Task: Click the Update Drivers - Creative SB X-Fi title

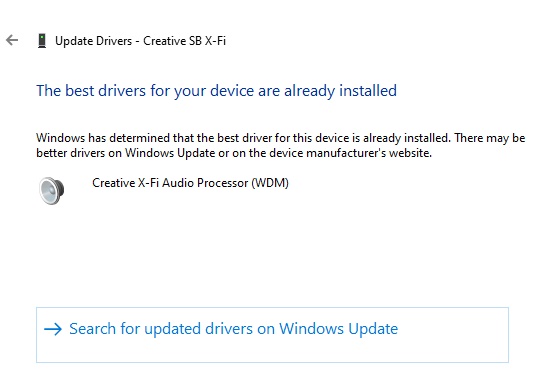Action: pyautogui.click(x=140, y=41)
